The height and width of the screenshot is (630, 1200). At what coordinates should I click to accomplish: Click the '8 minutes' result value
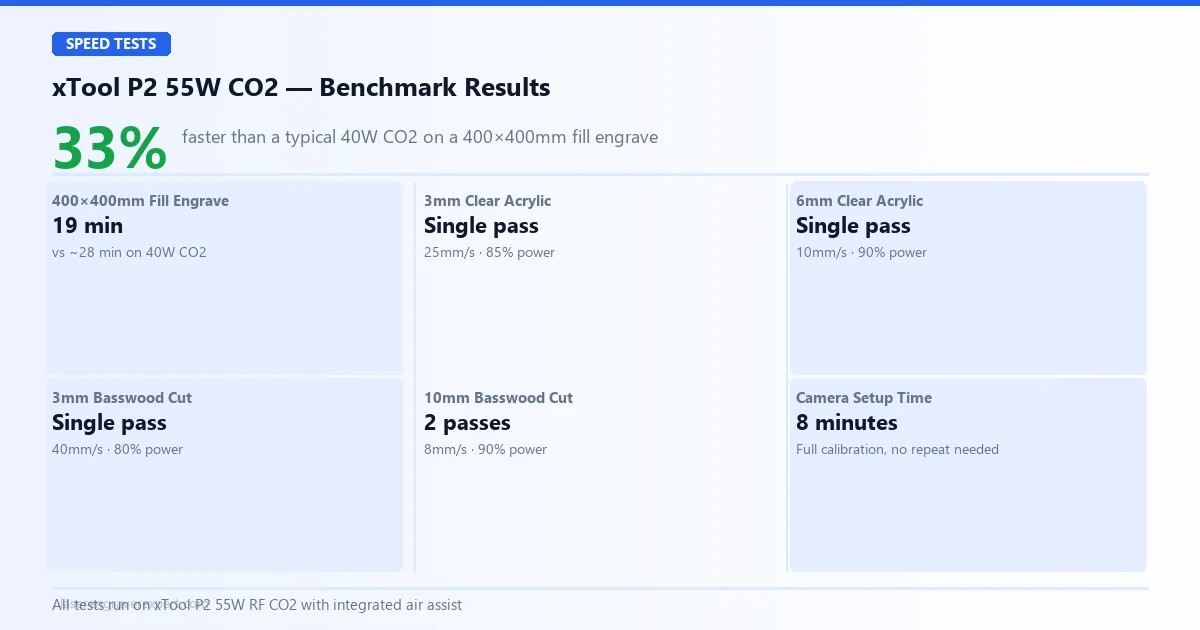847,423
